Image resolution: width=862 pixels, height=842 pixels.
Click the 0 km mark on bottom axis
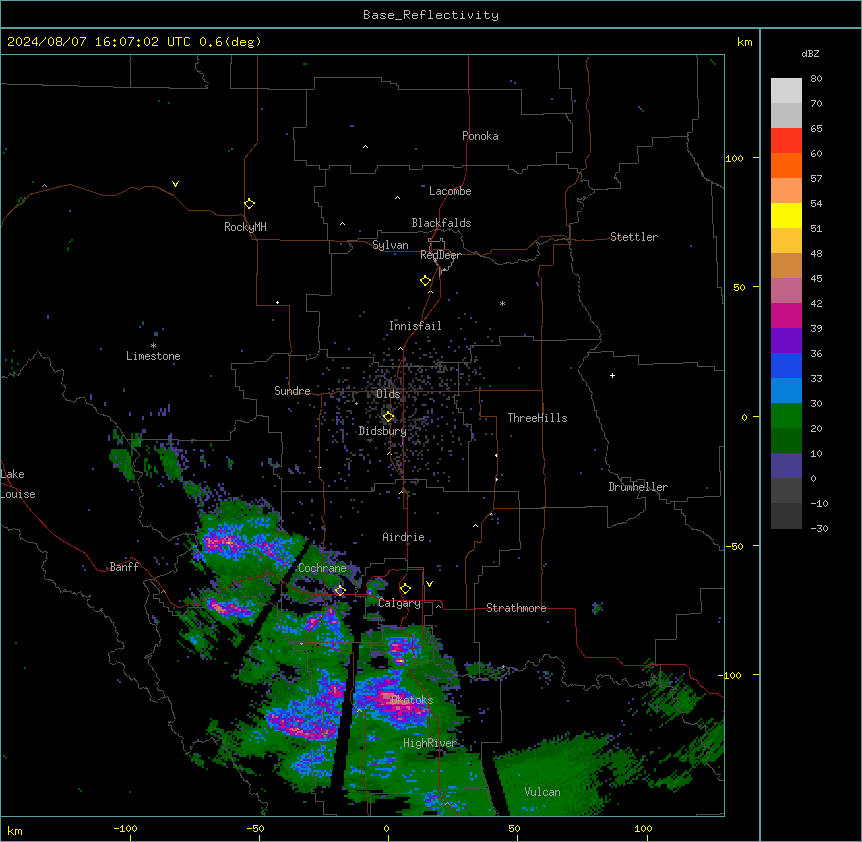point(386,829)
